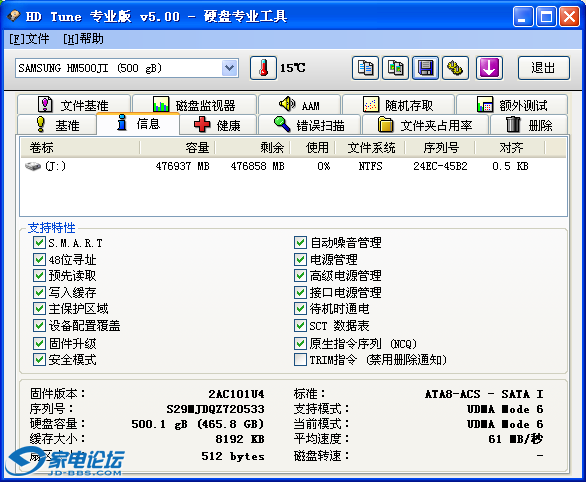Click the purple down-arrow icon

coord(489,68)
